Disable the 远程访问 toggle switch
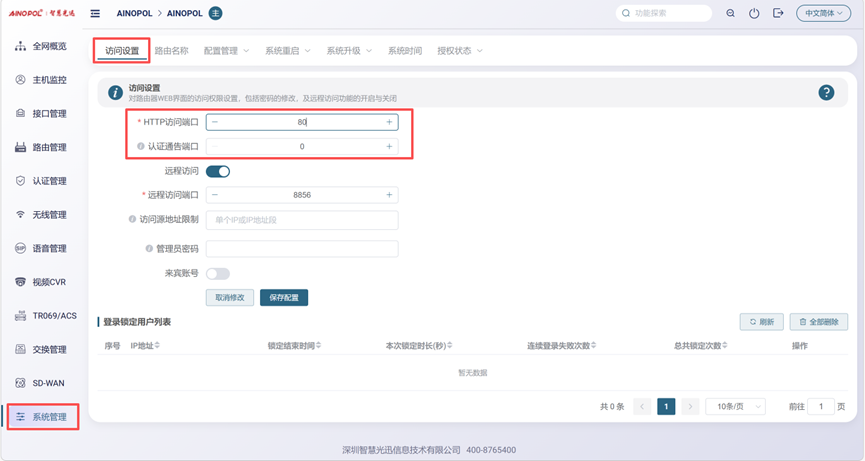This screenshot has width=865, height=461. pos(217,171)
